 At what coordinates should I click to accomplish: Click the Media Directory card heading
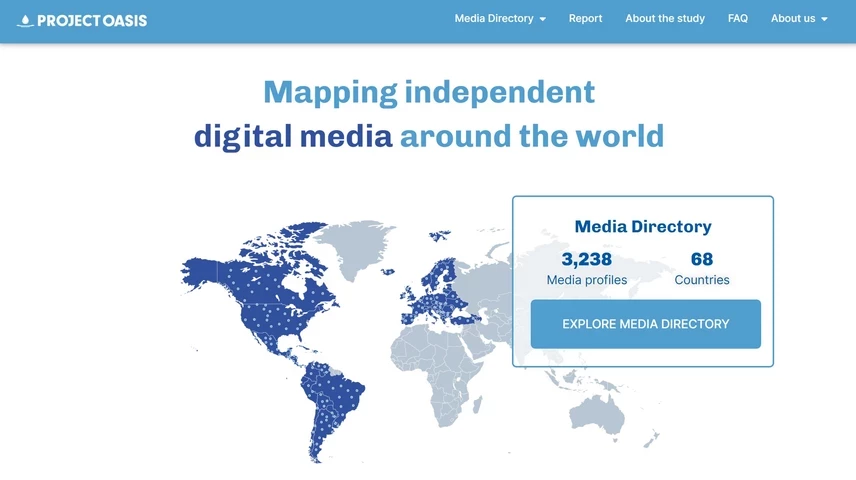click(x=643, y=227)
